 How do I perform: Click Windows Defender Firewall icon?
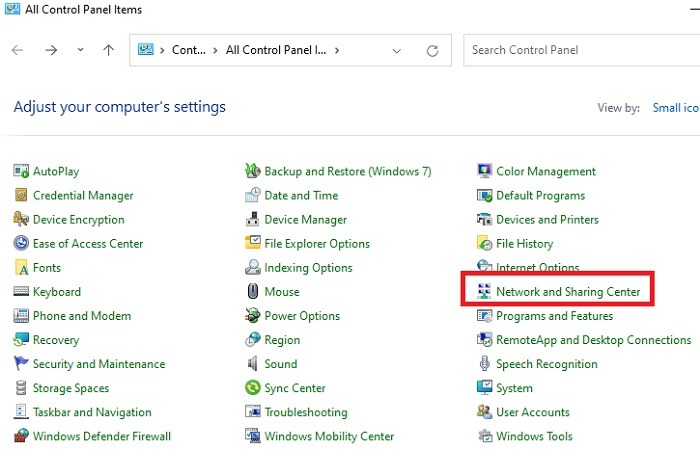pos(21,436)
